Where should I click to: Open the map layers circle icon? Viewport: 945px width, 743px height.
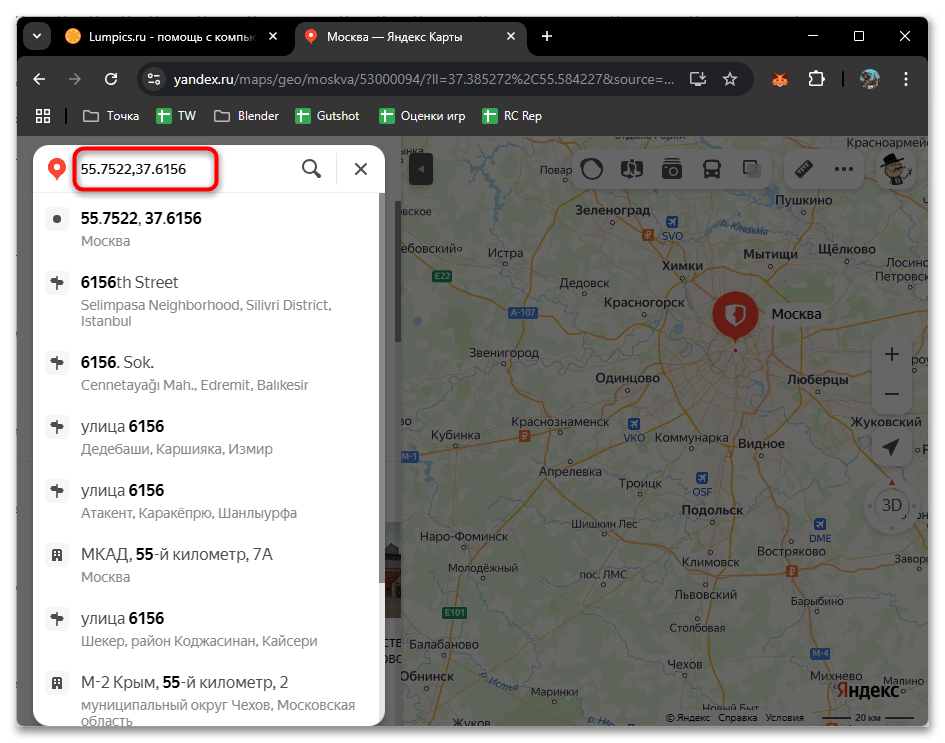591,169
